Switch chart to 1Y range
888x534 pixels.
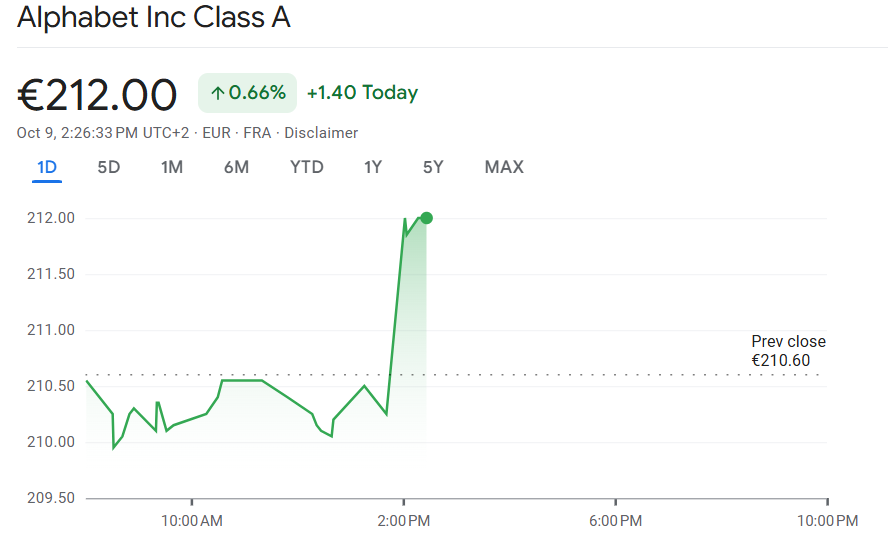(x=373, y=167)
